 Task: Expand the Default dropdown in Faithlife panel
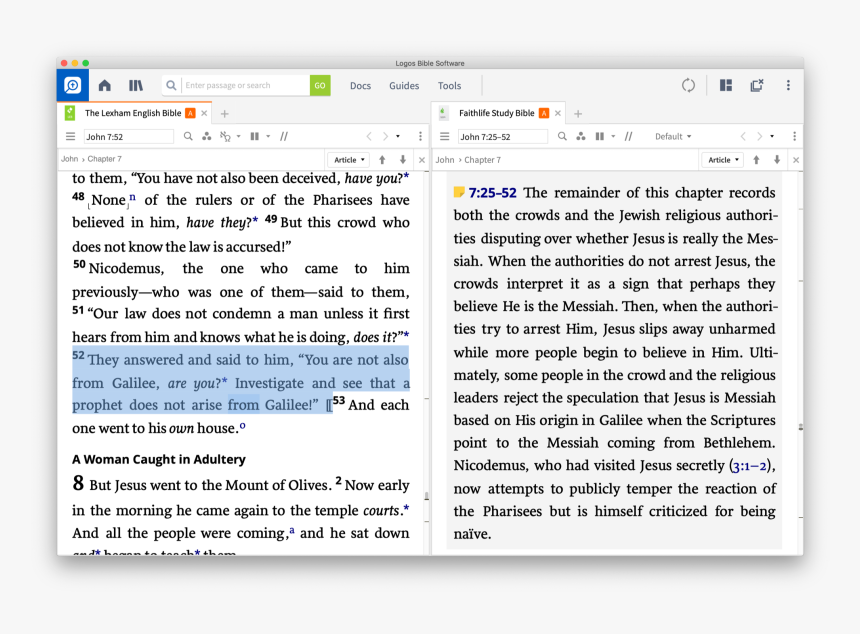click(673, 136)
